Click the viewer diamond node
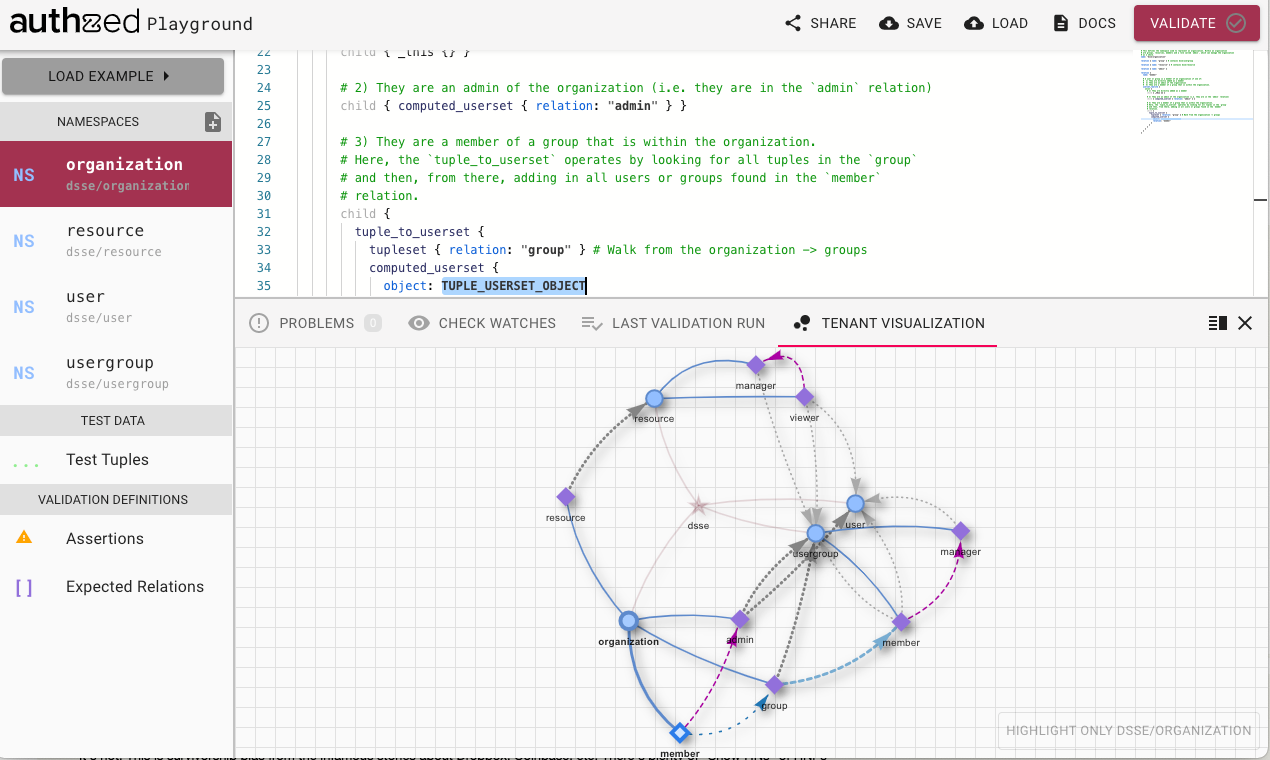This screenshot has height=760, width=1270. [x=805, y=398]
